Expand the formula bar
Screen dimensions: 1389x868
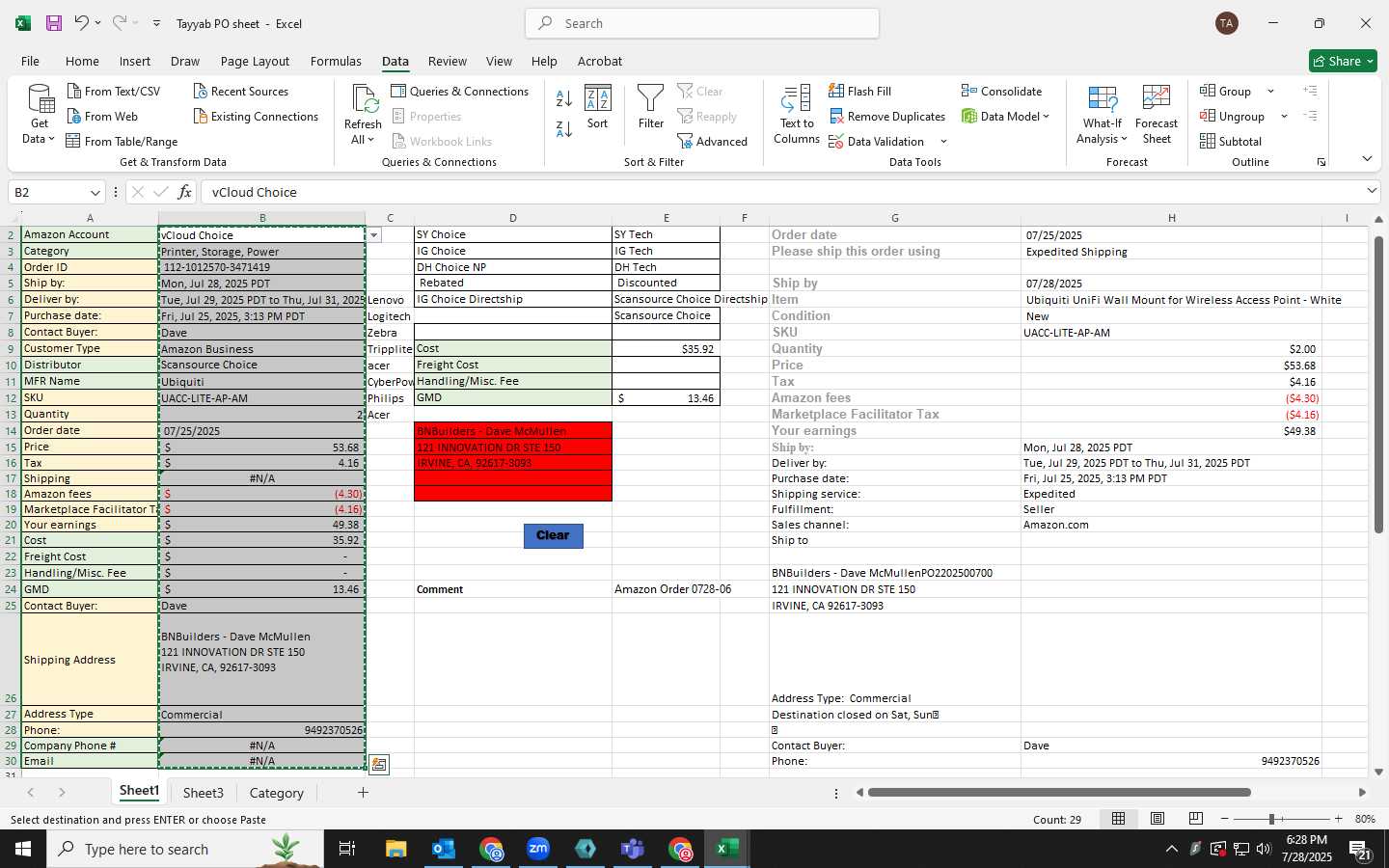(x=1372, y=191)
